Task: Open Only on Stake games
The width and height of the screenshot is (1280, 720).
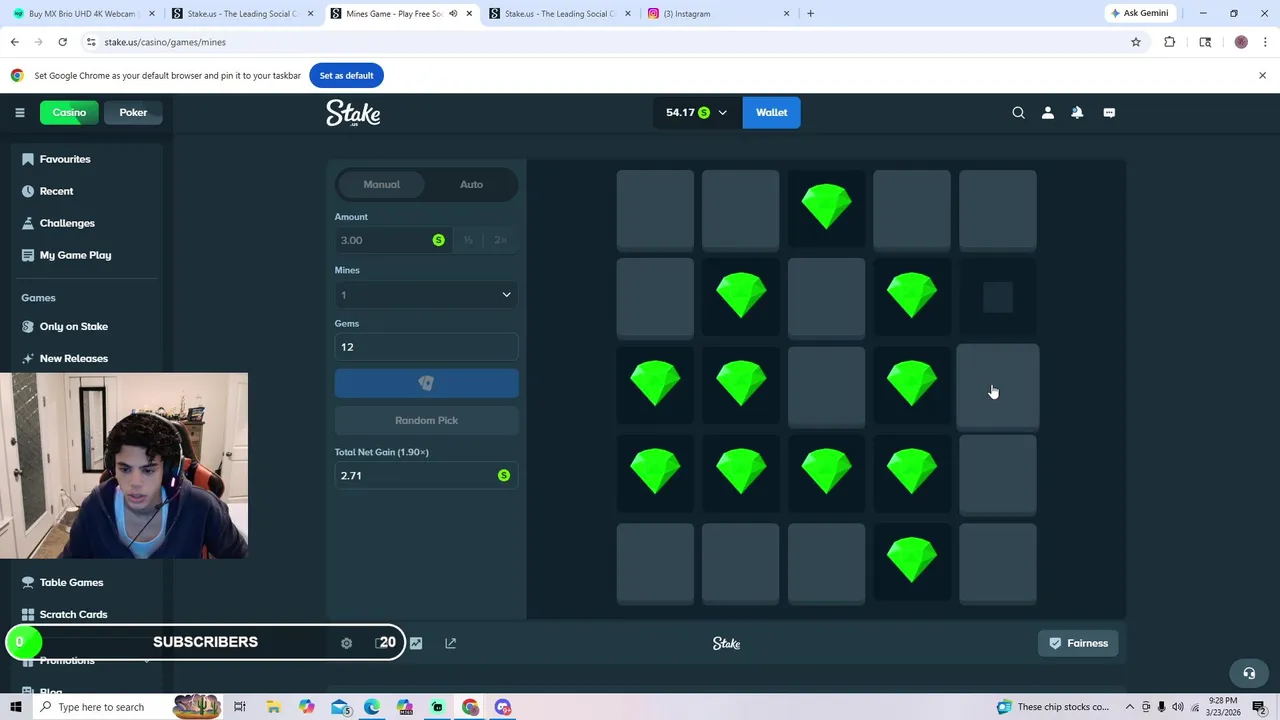Action: click(x=73, y=326)
